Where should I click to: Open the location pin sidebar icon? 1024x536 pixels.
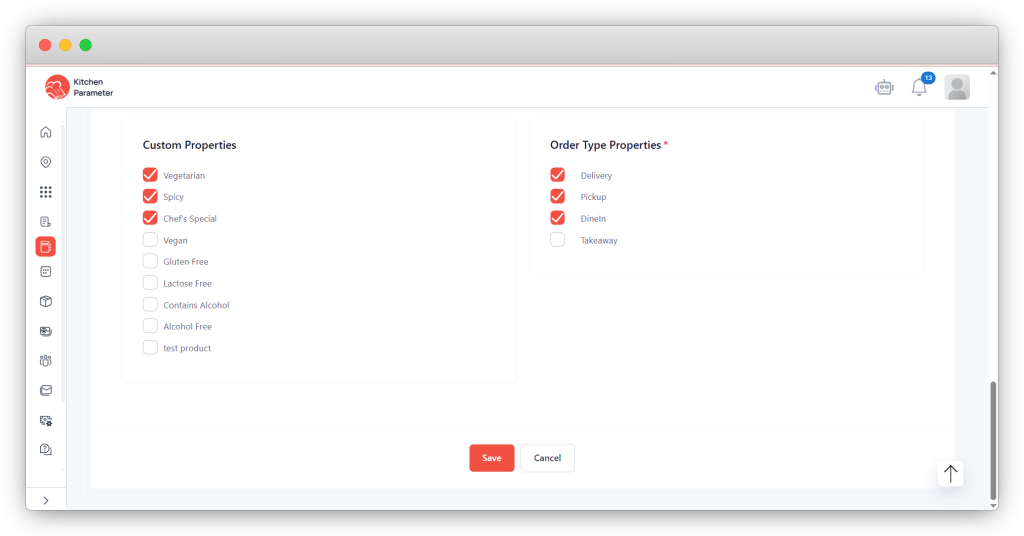pyautogui.click(x=45, y=162)
